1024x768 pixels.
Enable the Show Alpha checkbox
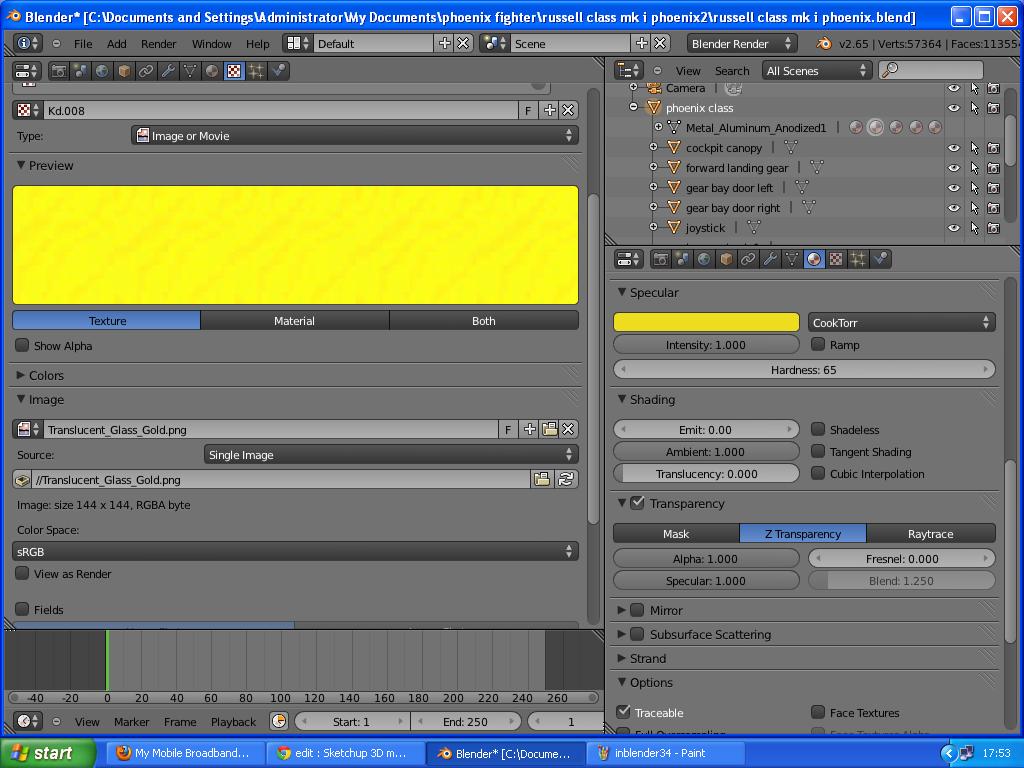21,345
